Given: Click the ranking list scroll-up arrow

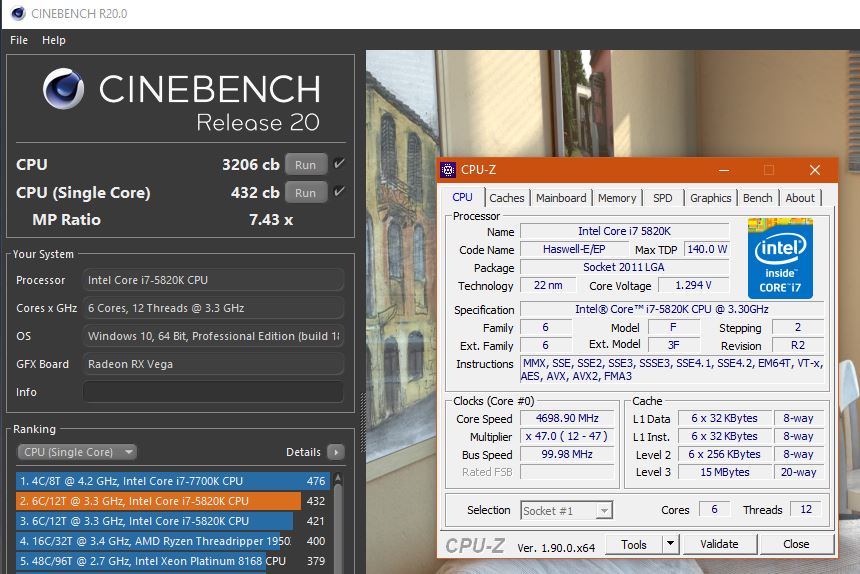Looking at the screenshot, I should point(338,479).
